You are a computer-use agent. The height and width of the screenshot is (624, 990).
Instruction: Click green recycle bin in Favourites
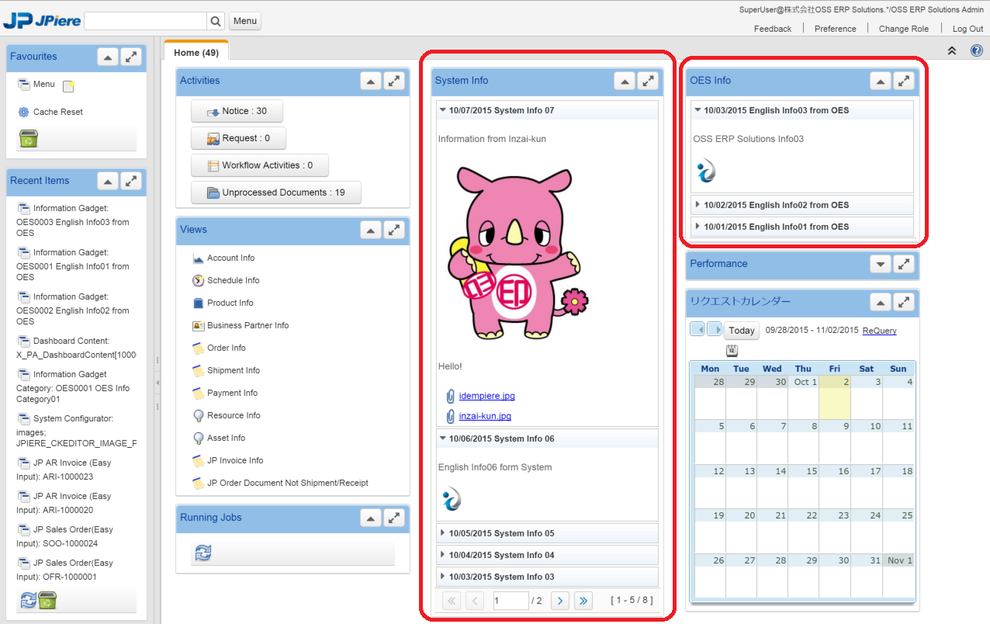[x=28, y=139]
